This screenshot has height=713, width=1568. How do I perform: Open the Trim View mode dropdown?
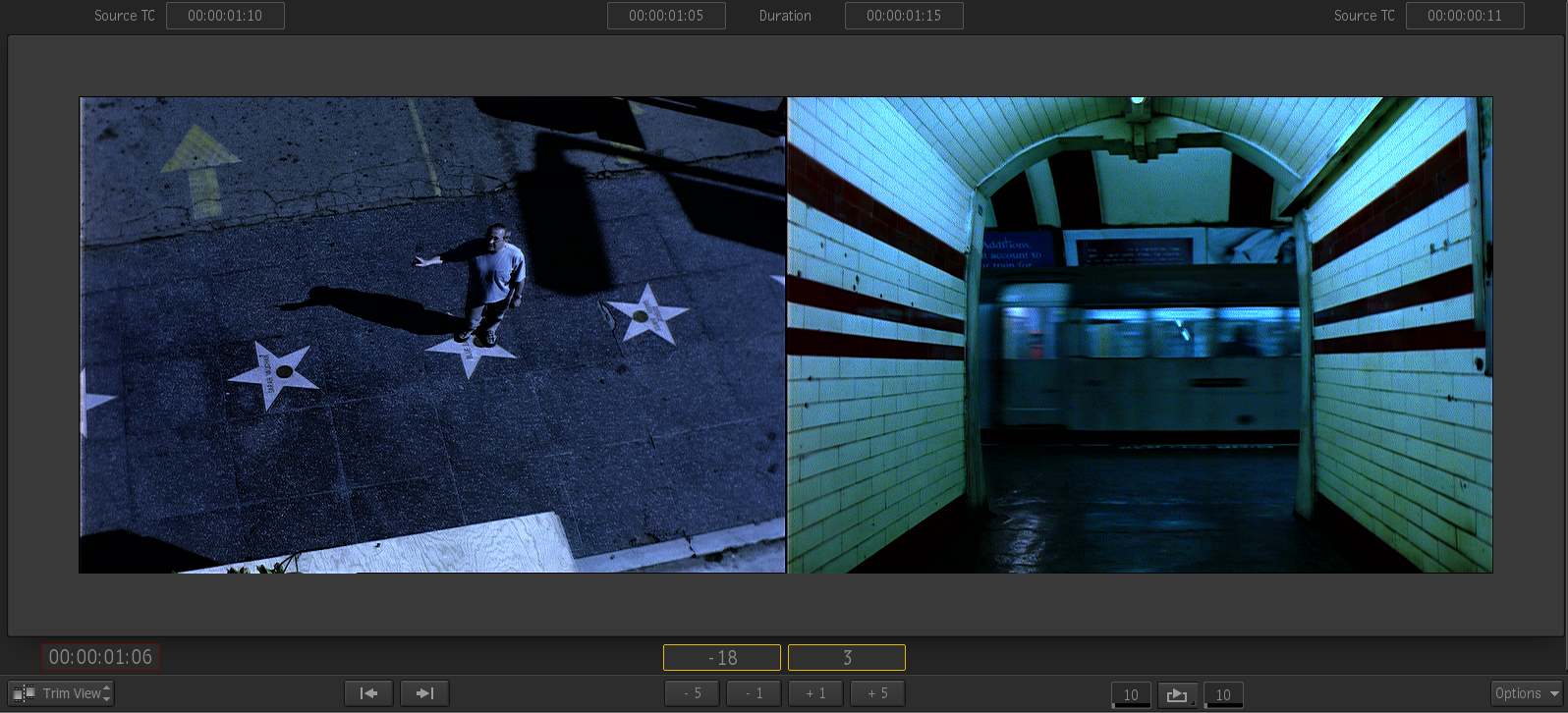point(61,693)
